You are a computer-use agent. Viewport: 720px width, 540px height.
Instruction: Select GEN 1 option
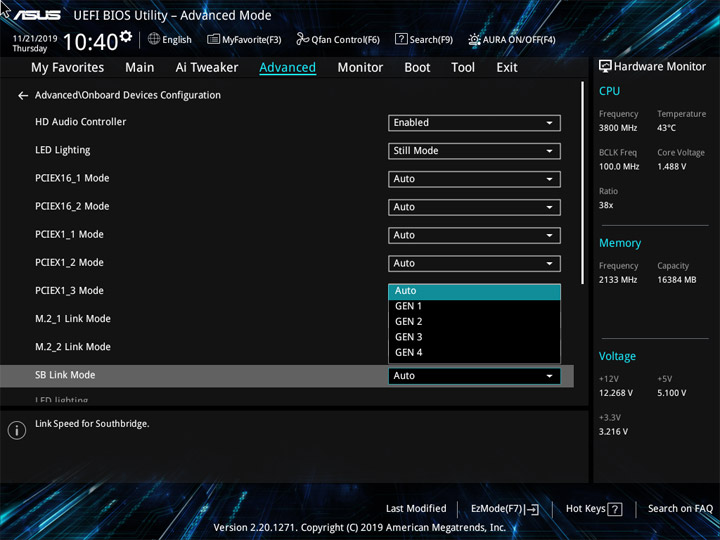(474, 306)
